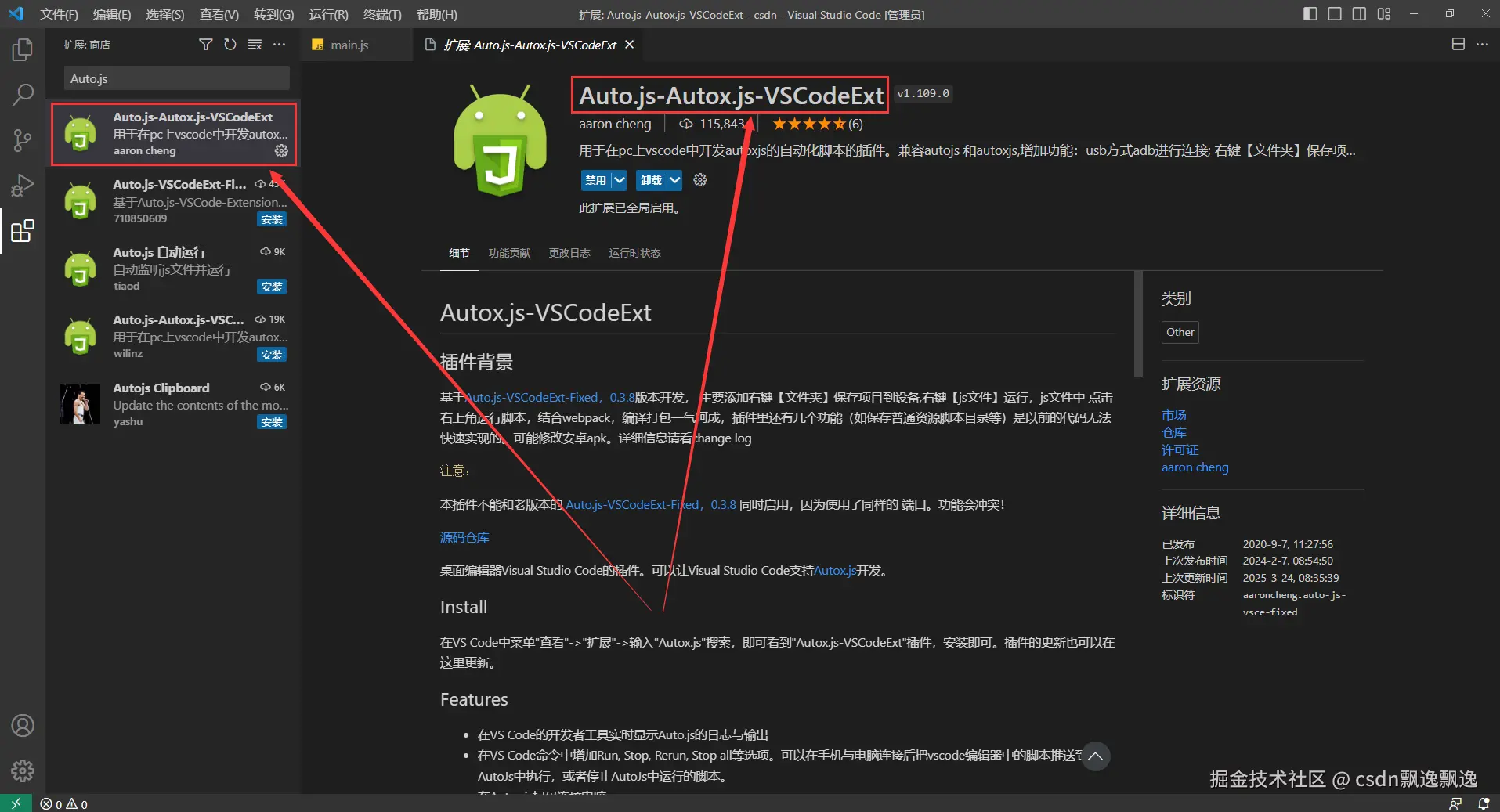Open the 源码仓库 source link
This screenshot has width=1500, height=812.
pyautogui.click(x=464, y=538)
